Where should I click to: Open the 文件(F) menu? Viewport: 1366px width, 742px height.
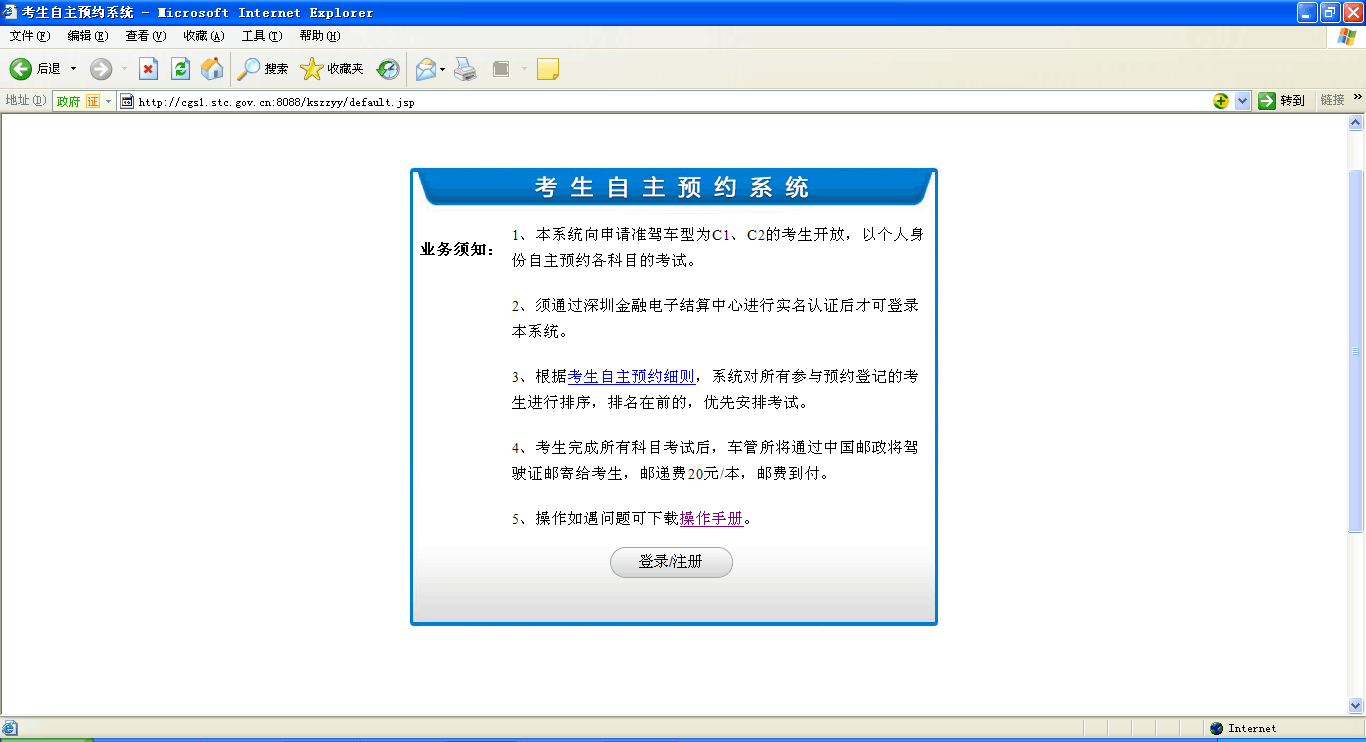29,36
